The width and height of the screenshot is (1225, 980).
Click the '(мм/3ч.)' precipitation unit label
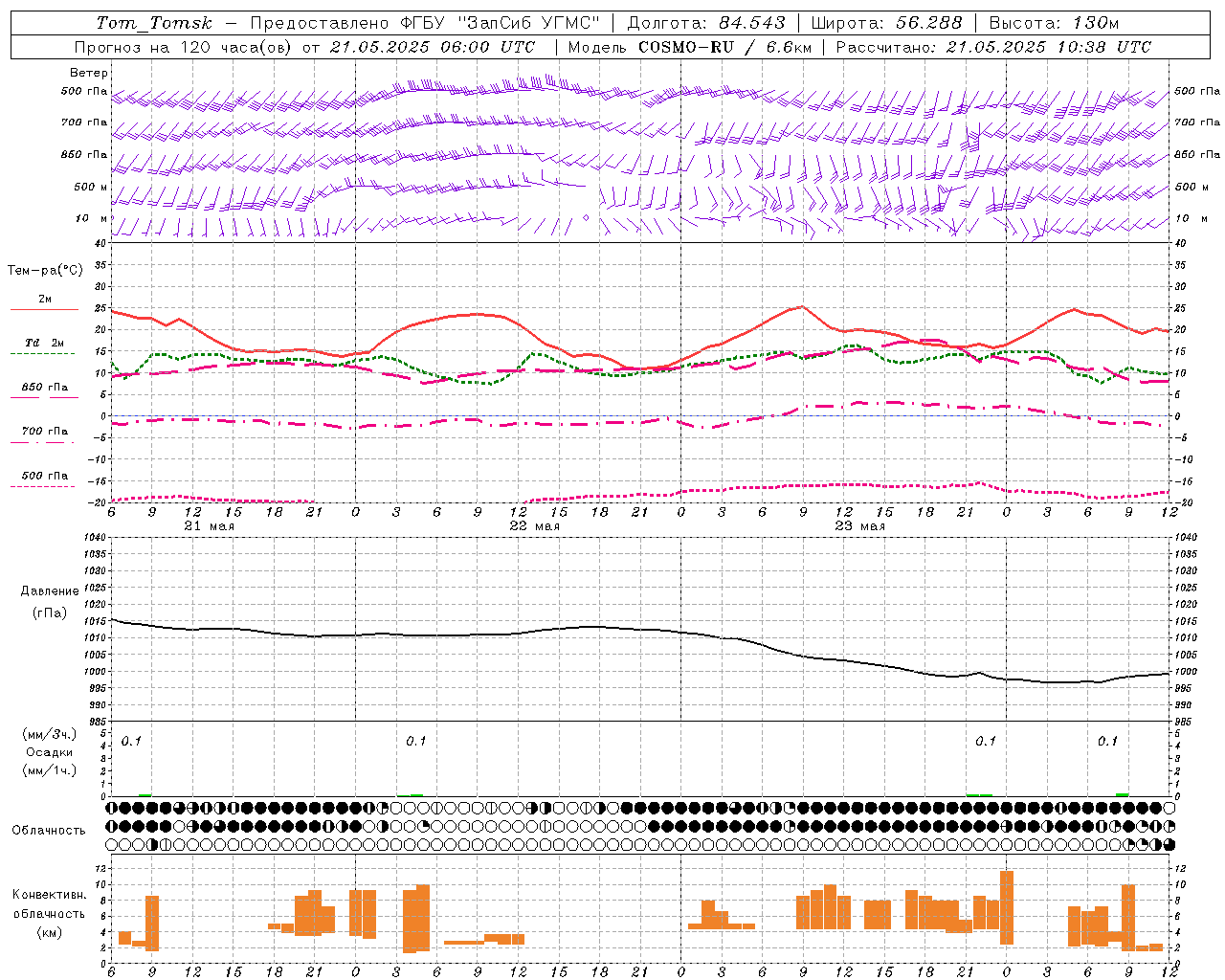(49, 734)
